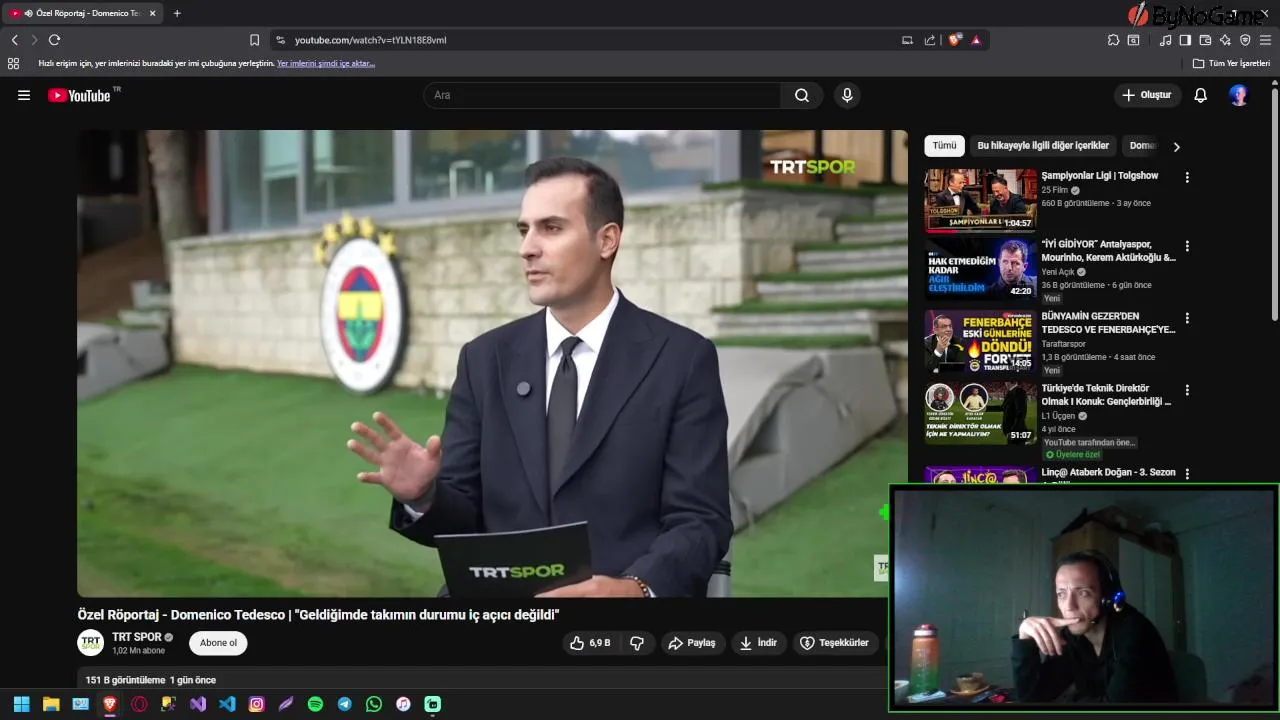The image size is (1280, 720).
Task: Click the "151 B görüntüleme 1 gün önce" text
Action: pos(151,680)
